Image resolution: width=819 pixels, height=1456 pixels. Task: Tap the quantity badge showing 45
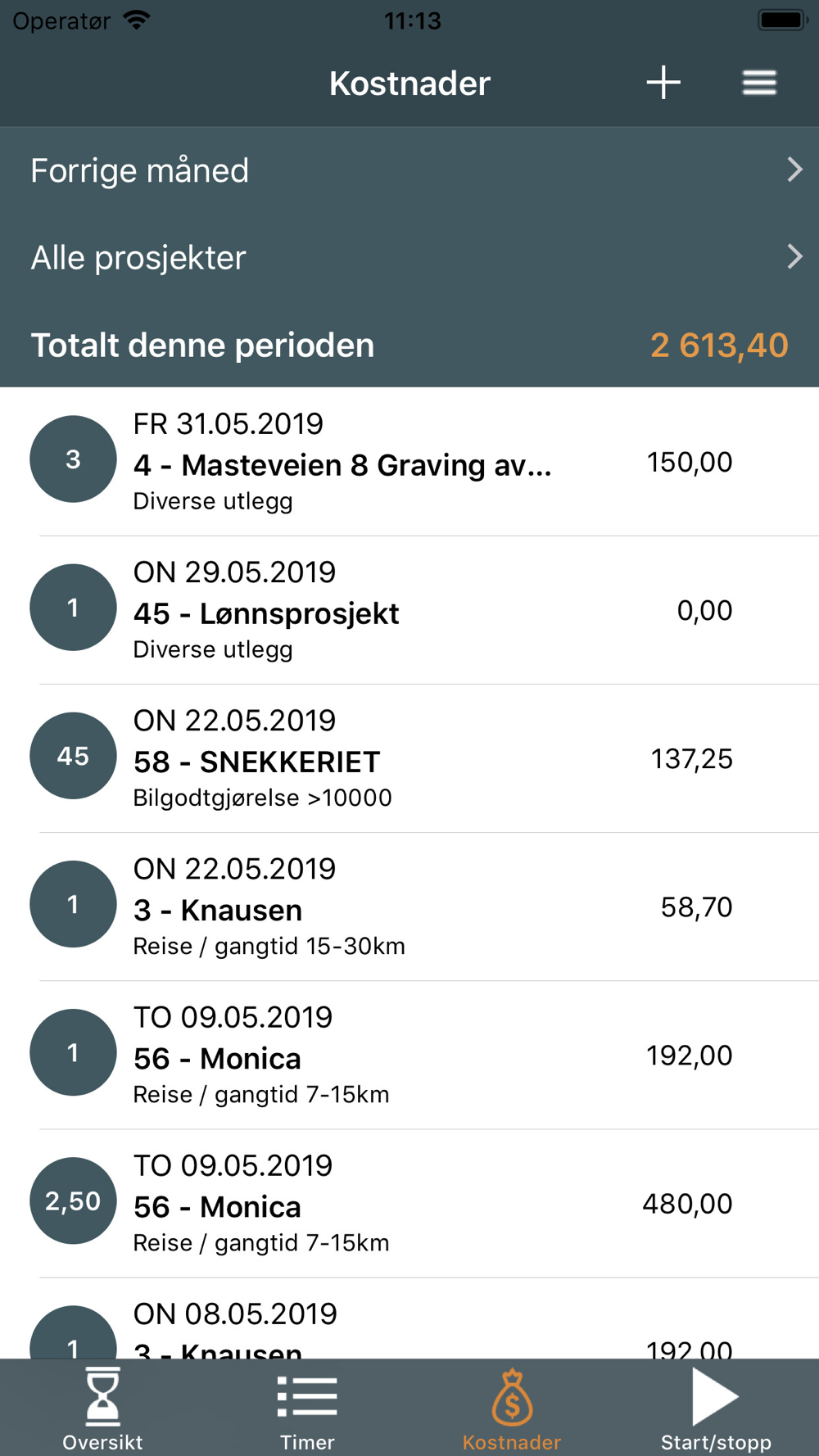[73, 756]
